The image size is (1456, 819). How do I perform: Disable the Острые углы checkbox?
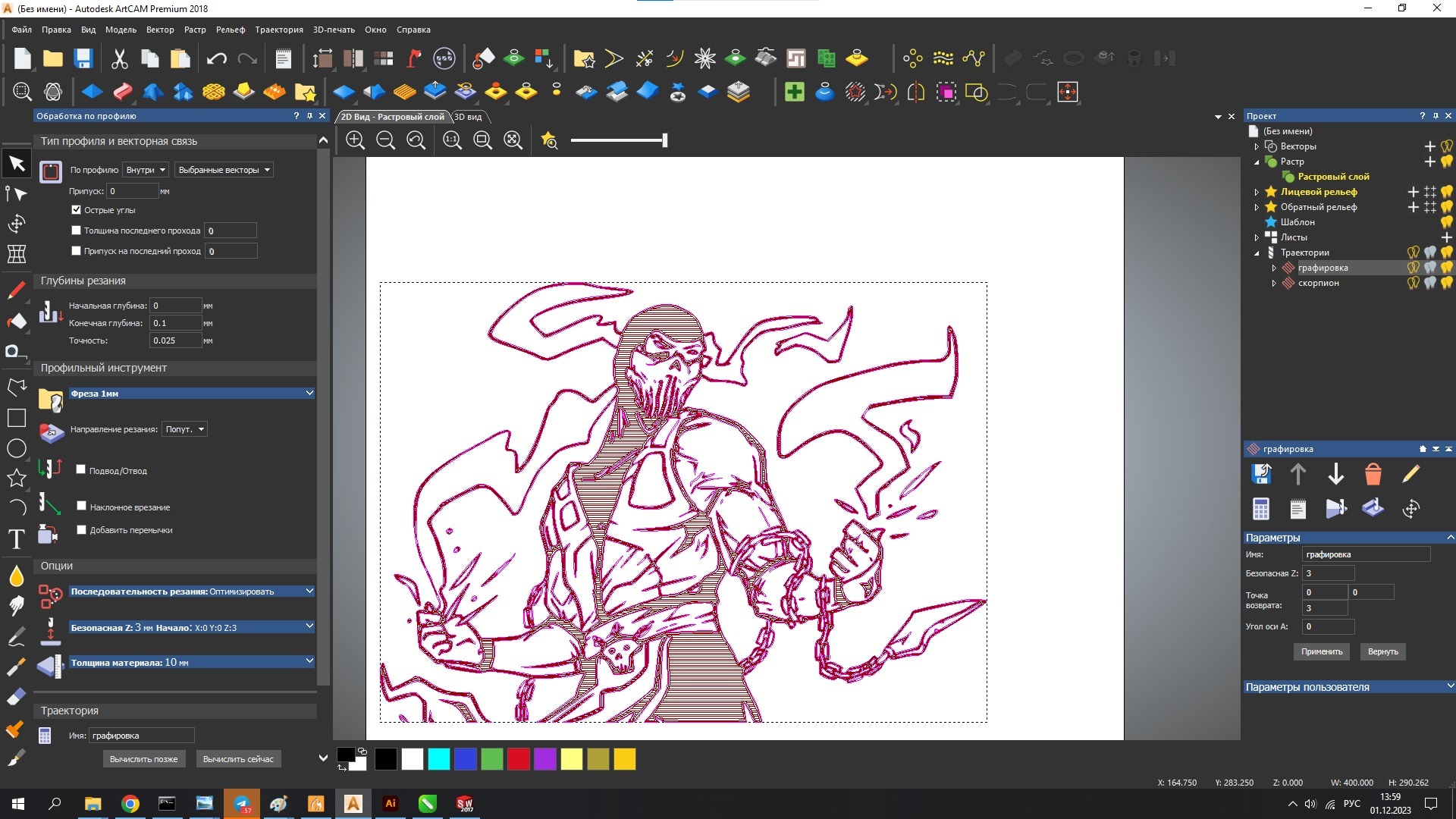[76, 210]
